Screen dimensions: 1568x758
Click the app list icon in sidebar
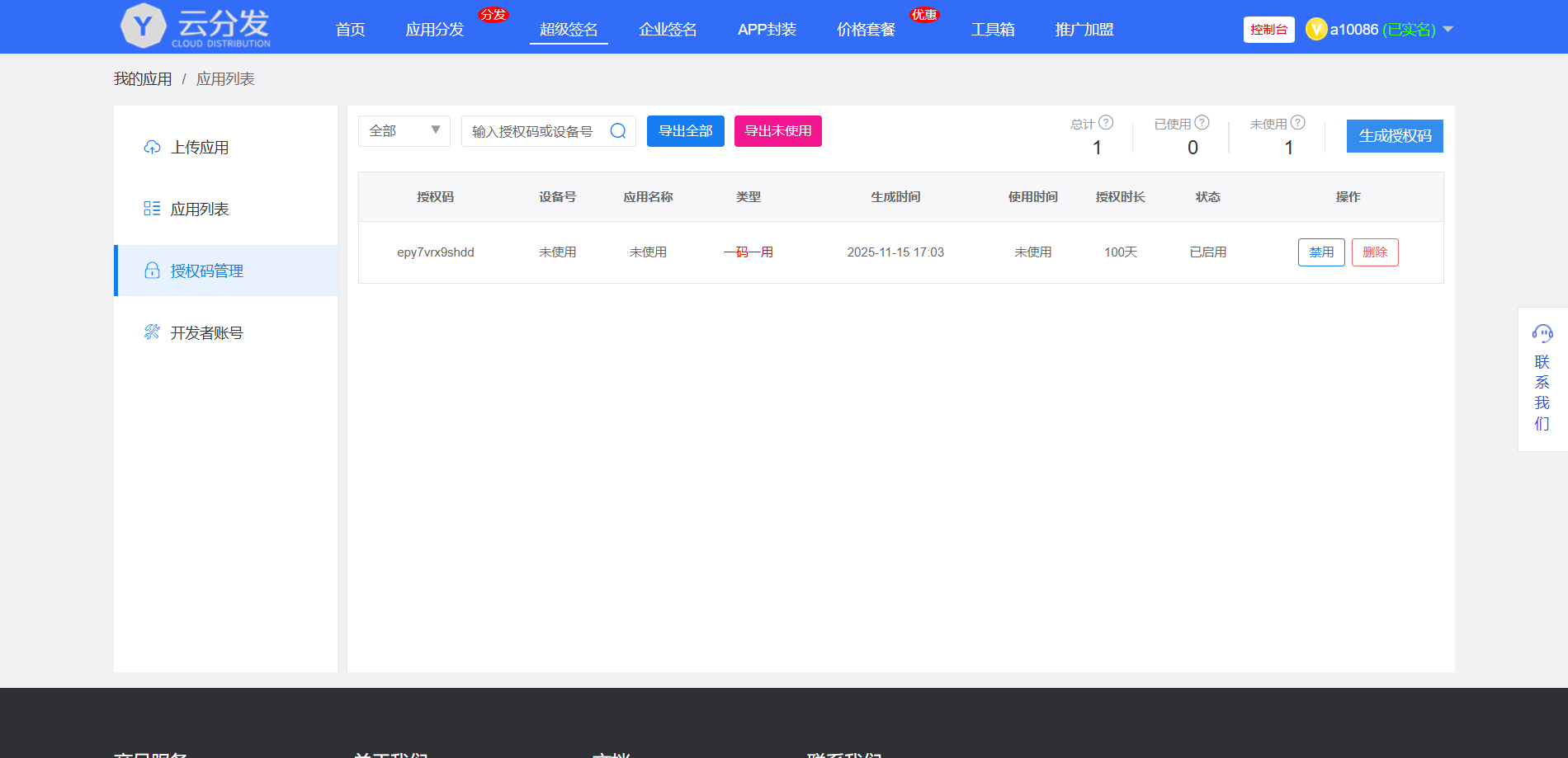tap(152, 209)
